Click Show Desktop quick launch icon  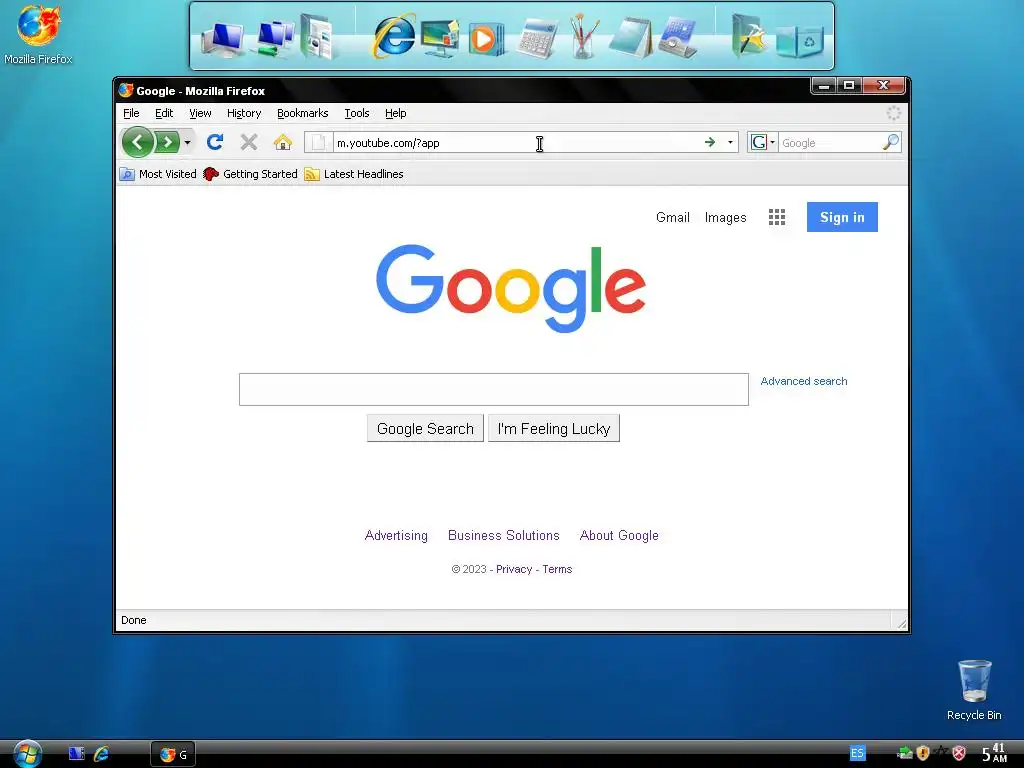pyautogui.click(x=76, y=754)
